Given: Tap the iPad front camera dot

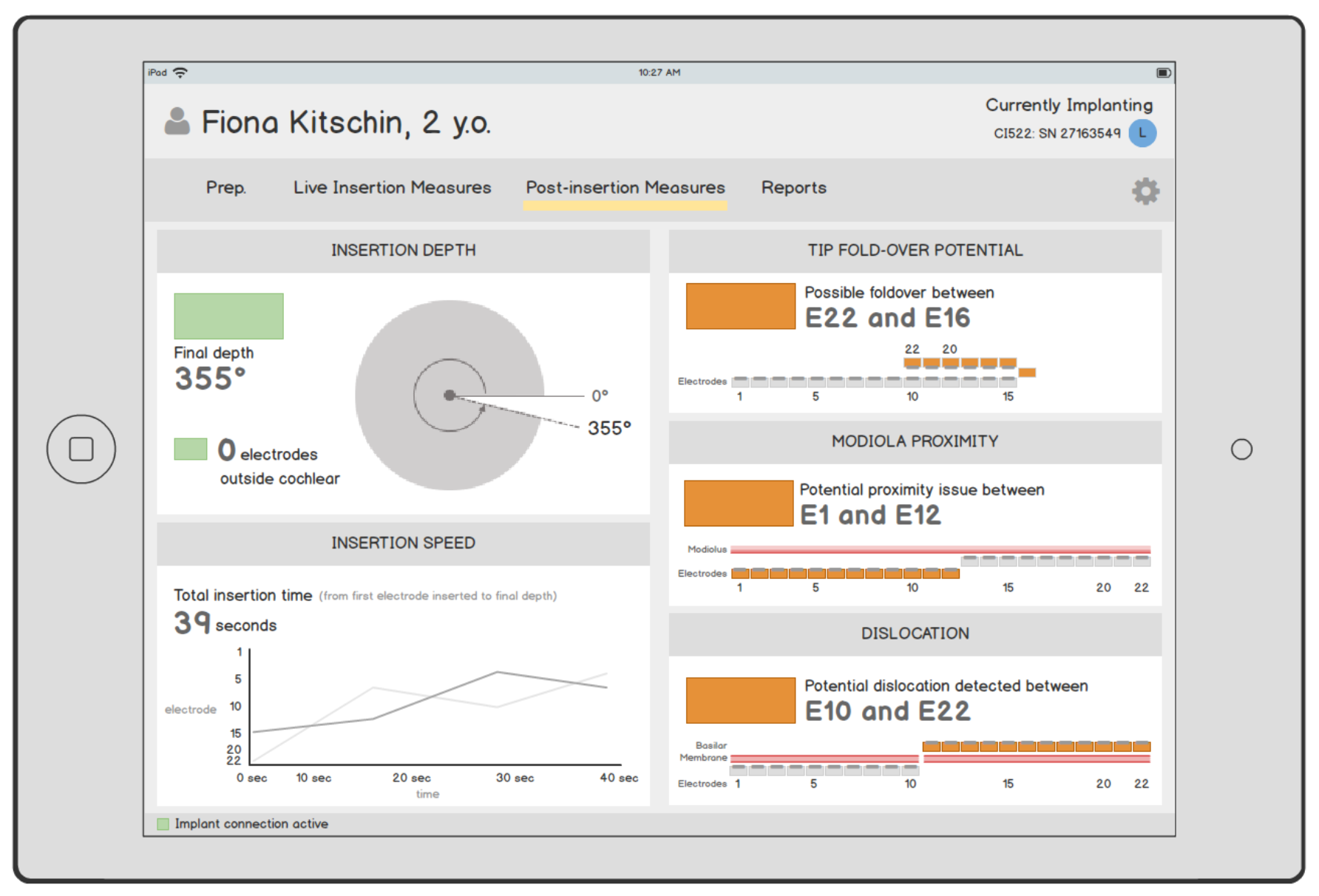Looking at the screenshot, I should click(1241, 449).
